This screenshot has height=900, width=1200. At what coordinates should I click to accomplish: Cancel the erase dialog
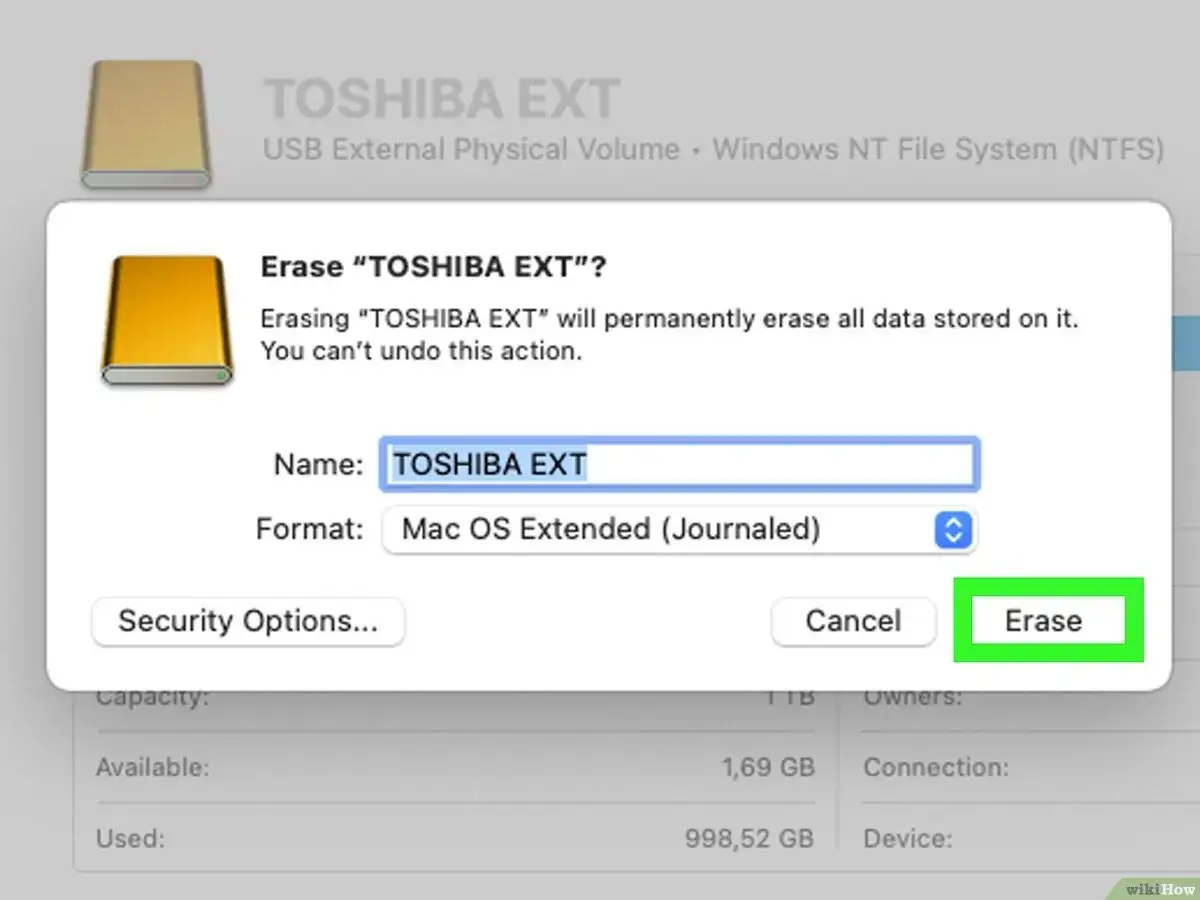[x=853, y=621]
